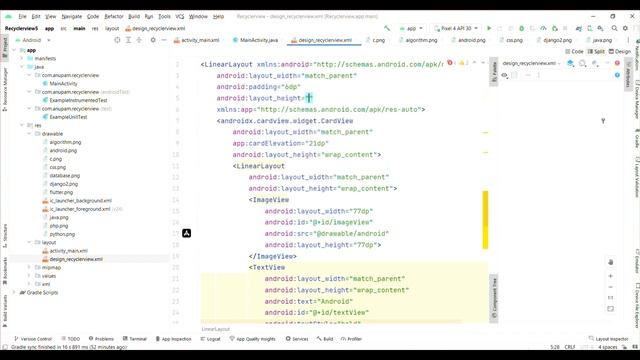Open Search Everywhere magnifier icon
Viewport: 640px width, 360px height.
tap(614, 28)
